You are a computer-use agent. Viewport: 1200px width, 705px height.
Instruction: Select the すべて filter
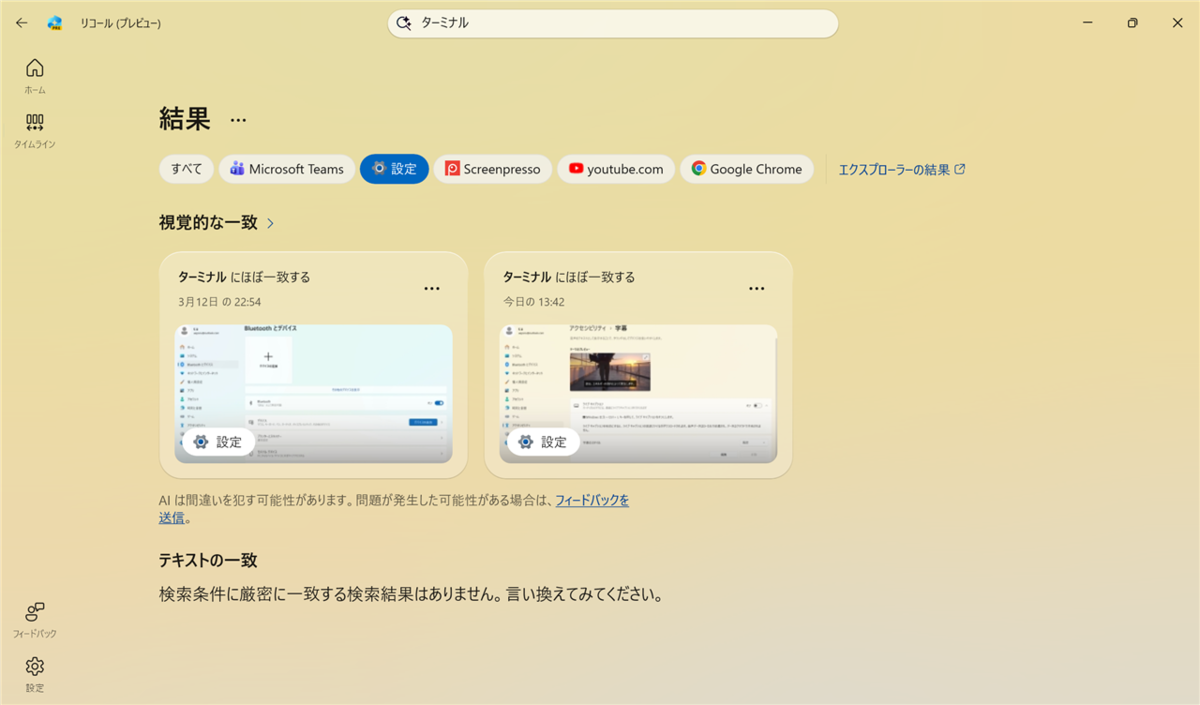(x=187, y=169)
